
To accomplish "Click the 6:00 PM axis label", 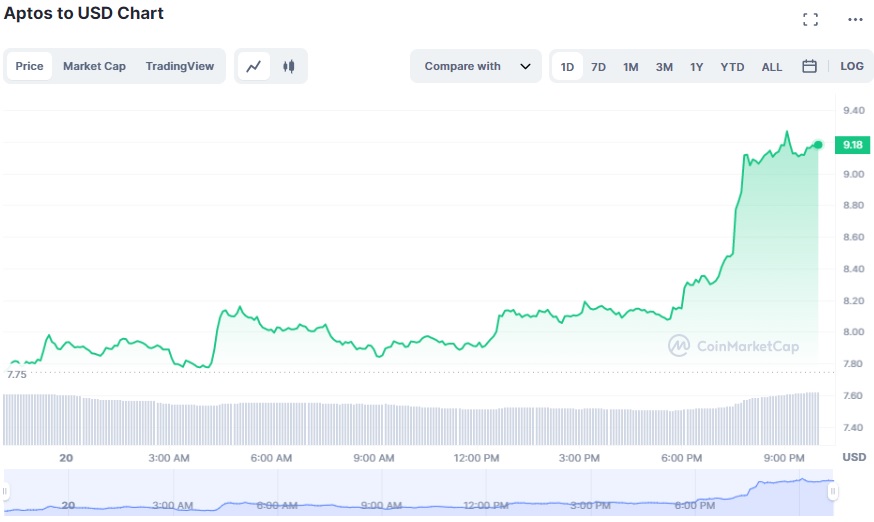I will 681,458.
